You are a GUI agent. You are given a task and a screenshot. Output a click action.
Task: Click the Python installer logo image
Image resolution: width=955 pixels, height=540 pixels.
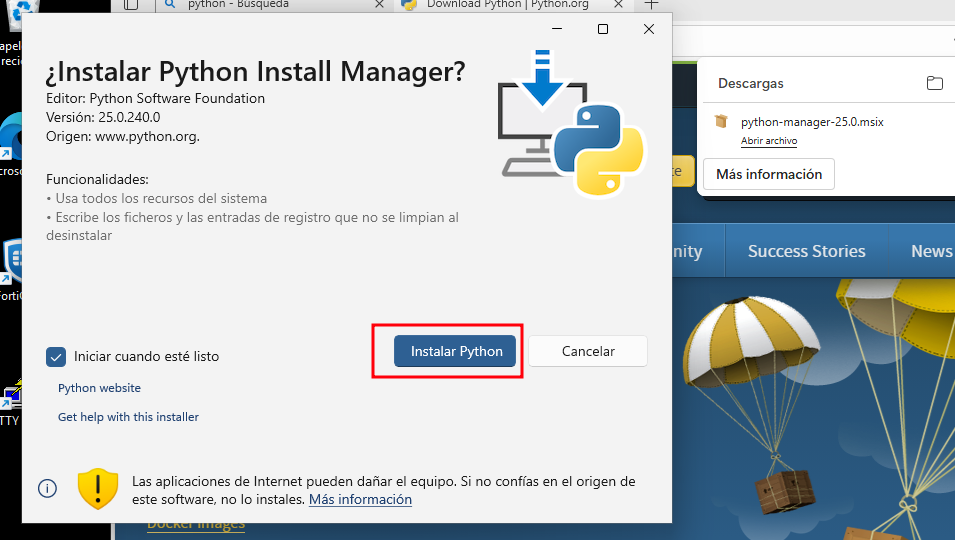pyautogui.click(x=571, y=121)
